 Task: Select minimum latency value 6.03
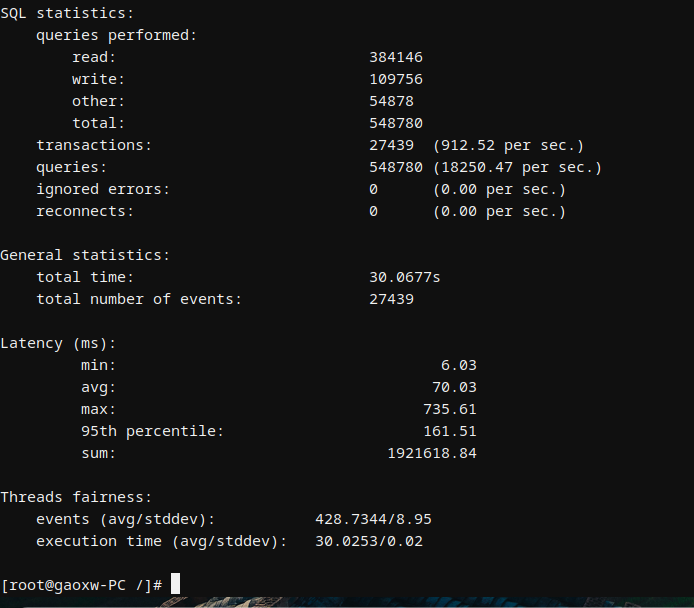(459, 365)
